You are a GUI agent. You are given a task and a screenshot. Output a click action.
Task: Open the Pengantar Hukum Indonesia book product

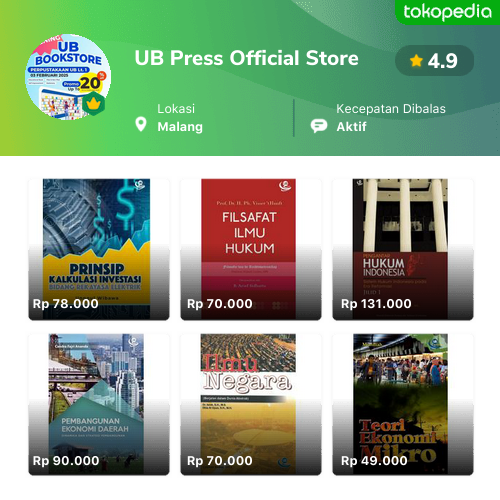(403, 249)
